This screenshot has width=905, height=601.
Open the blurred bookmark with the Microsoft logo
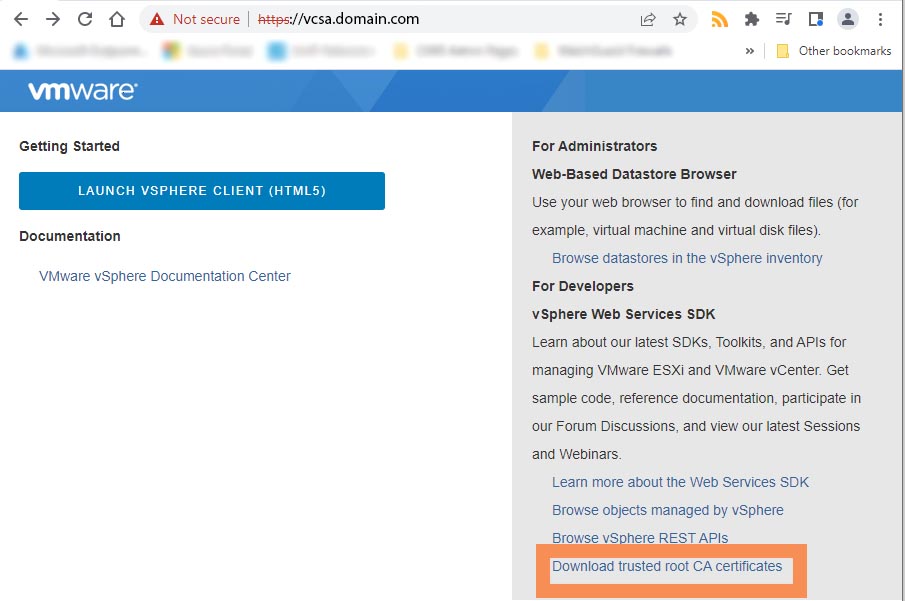coord(208,51)
